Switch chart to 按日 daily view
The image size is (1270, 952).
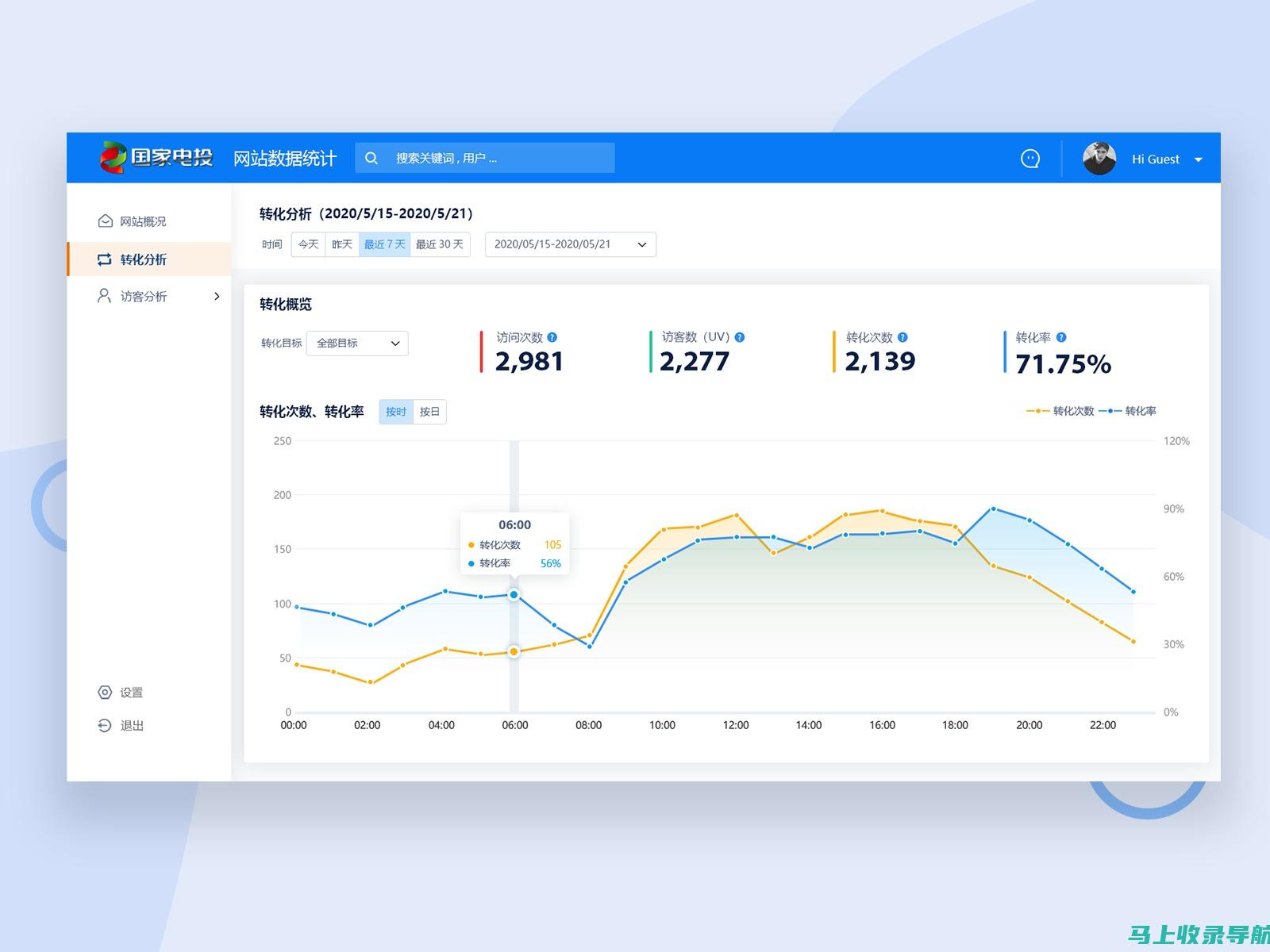click(x=429, y=412)
